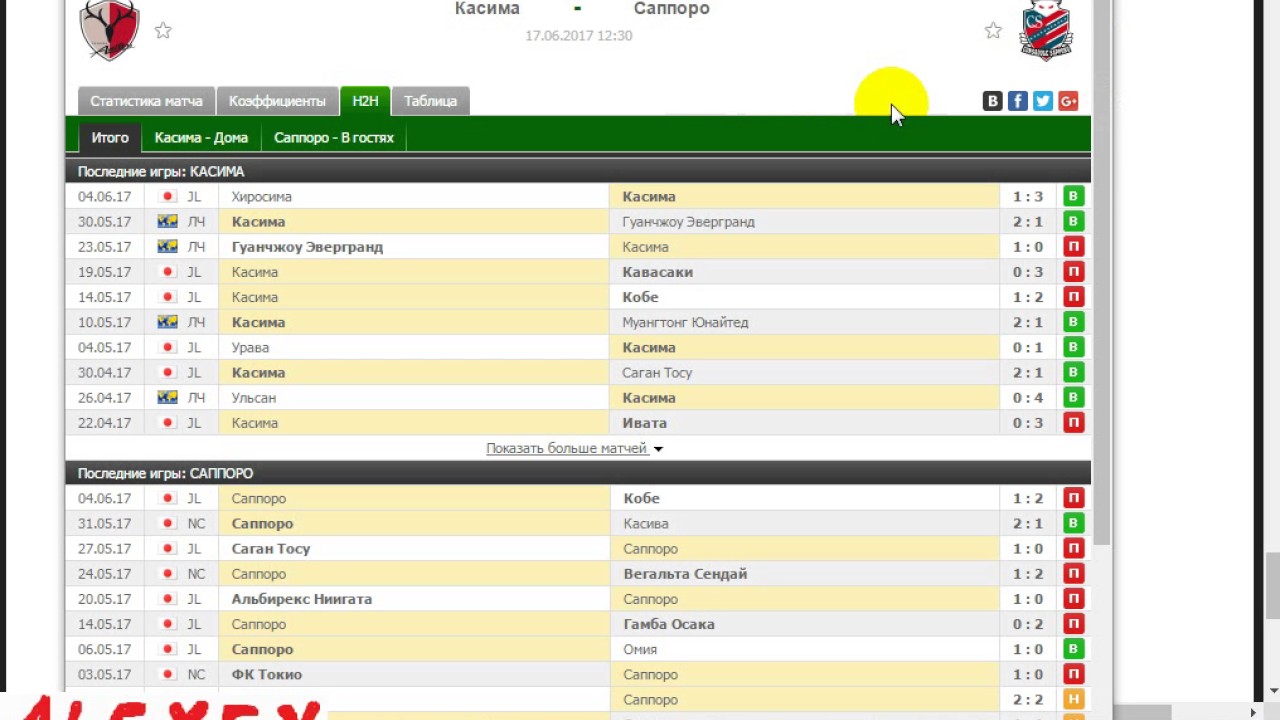Image resolution: width=1280 pixels, height=720 pixels.
Task: Open the Касима team logo
Action: (110, 30)
